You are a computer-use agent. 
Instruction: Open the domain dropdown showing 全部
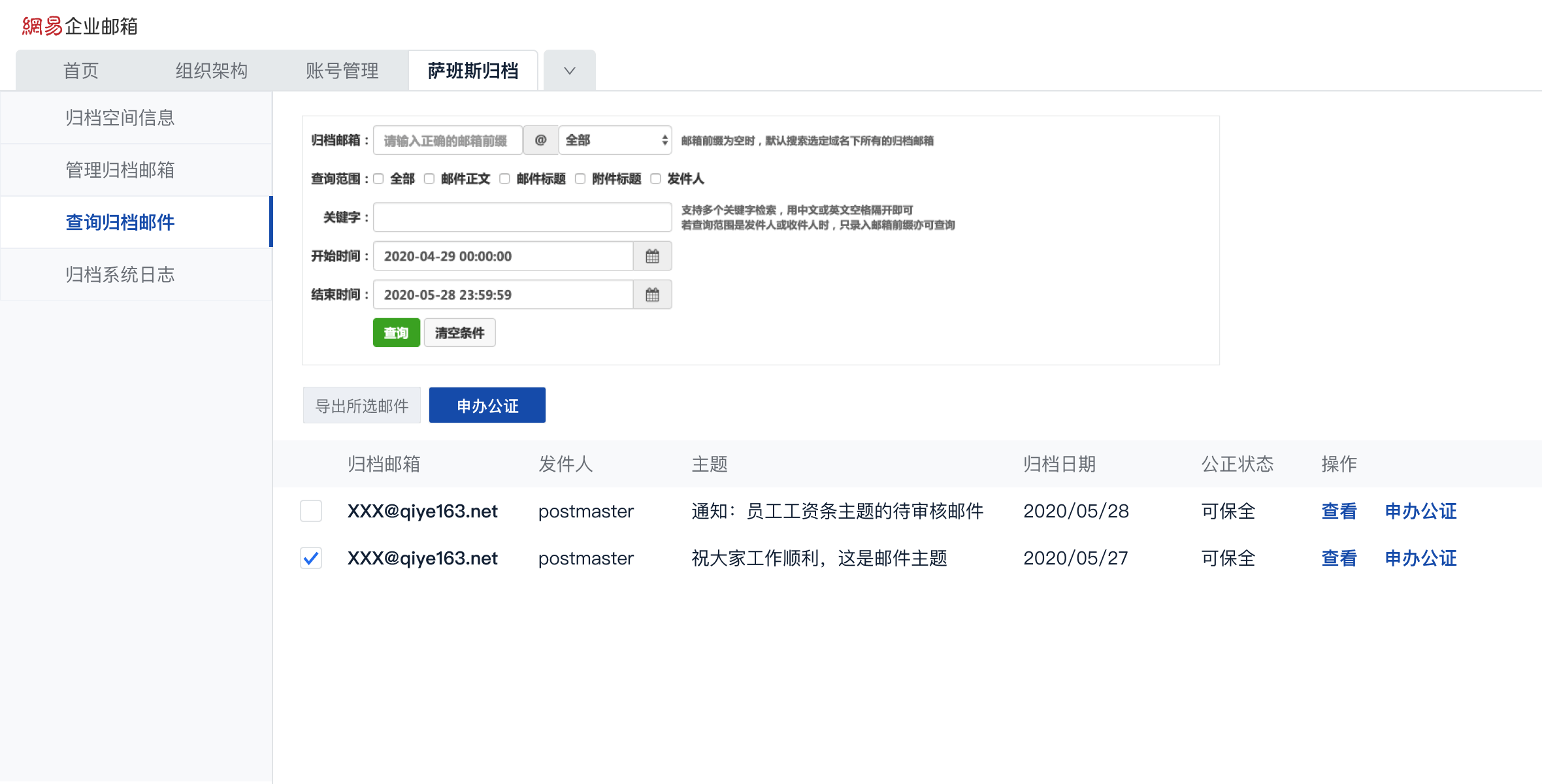(615, 140)
